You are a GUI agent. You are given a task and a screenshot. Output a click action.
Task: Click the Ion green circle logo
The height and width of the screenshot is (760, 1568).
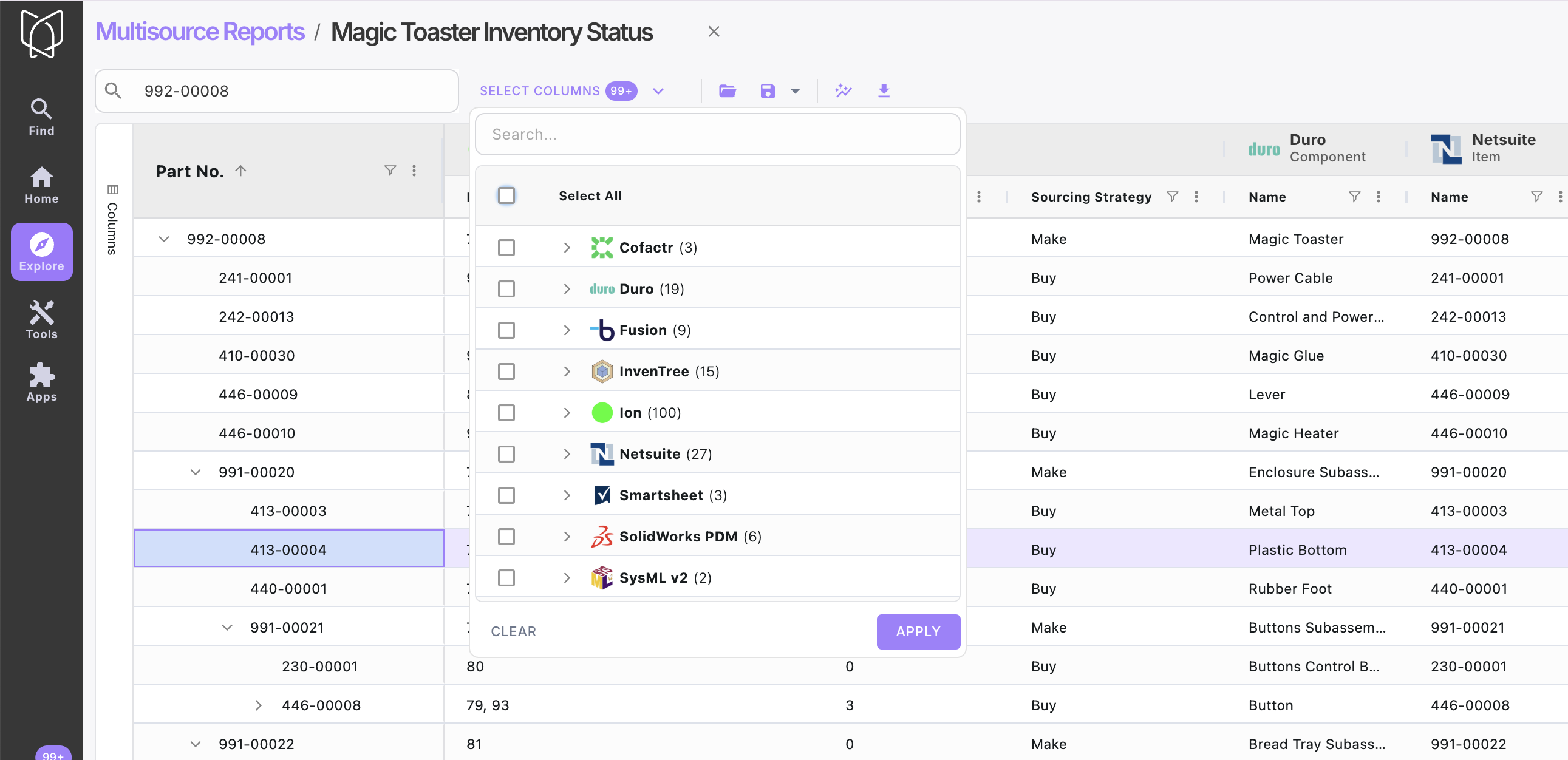coord(601,413)
